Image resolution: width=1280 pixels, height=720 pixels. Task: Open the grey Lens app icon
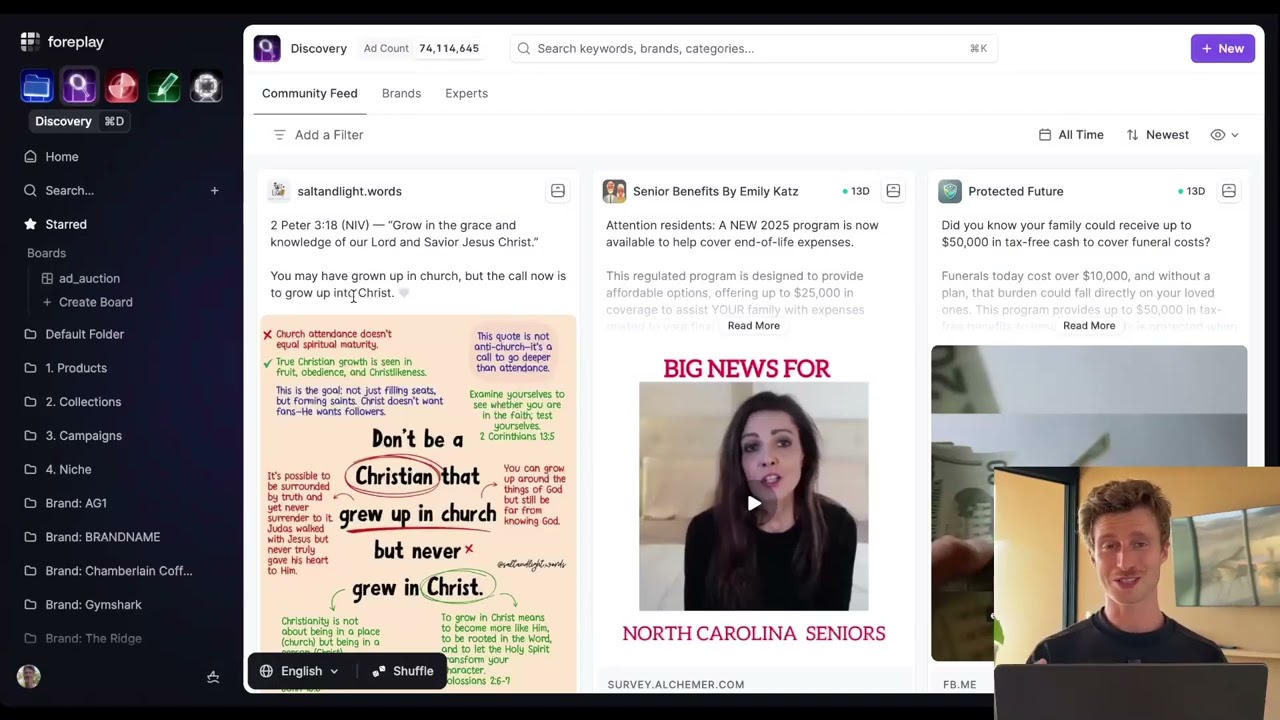pos(206,87)
